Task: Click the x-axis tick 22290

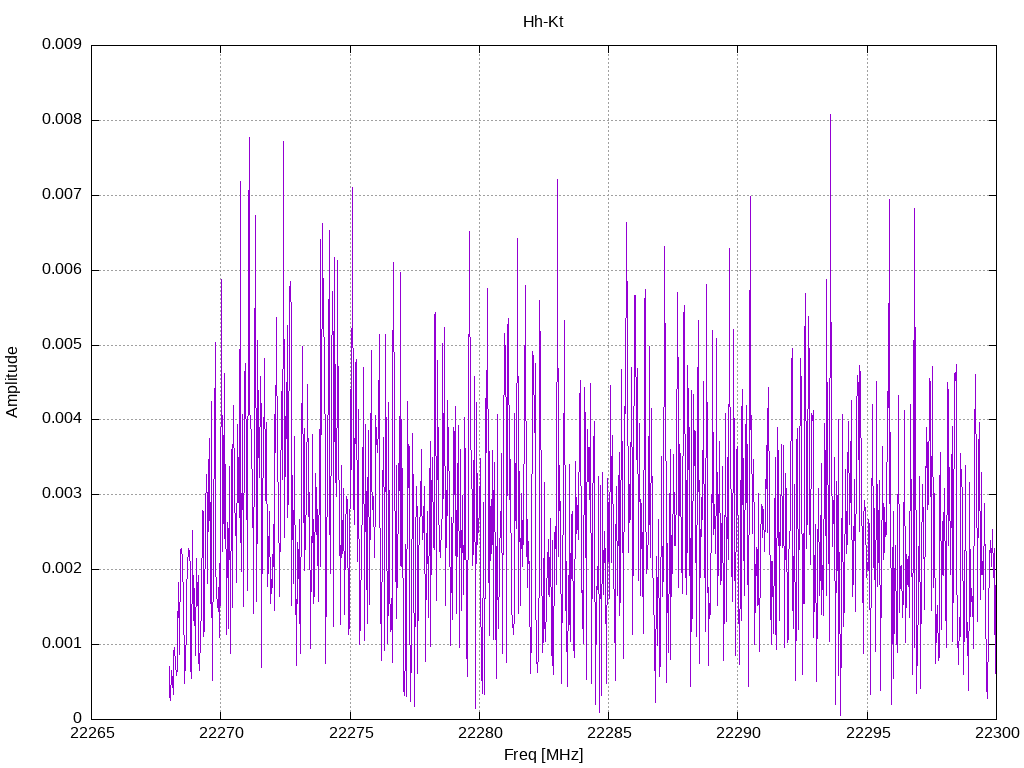Action: coord(738,733)
